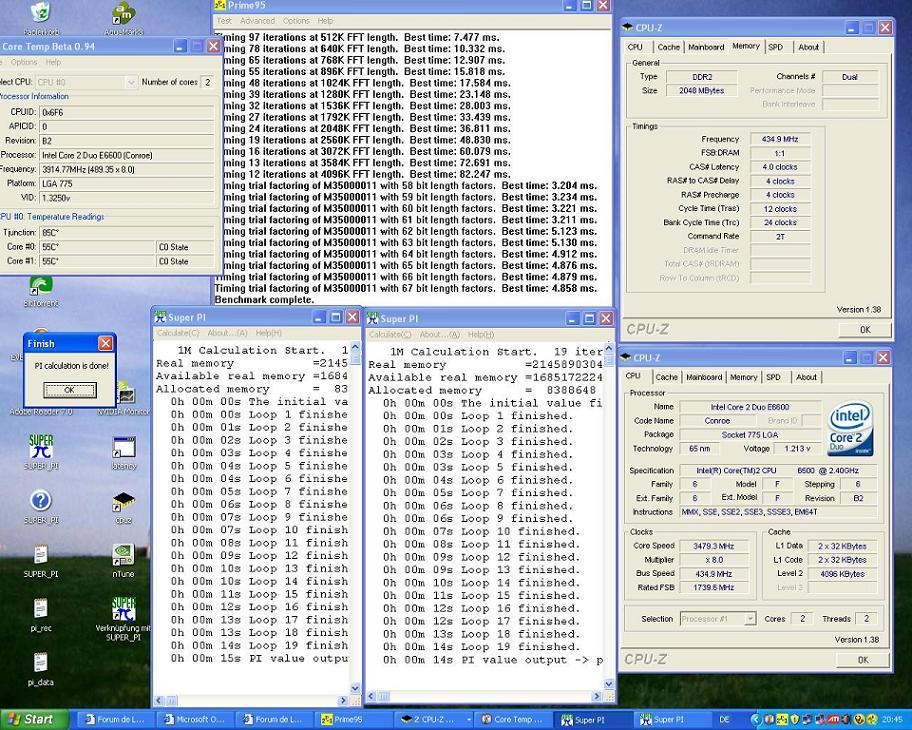
Task: Switch to Prime95 via the taskbar button
Action: point(352,720)
